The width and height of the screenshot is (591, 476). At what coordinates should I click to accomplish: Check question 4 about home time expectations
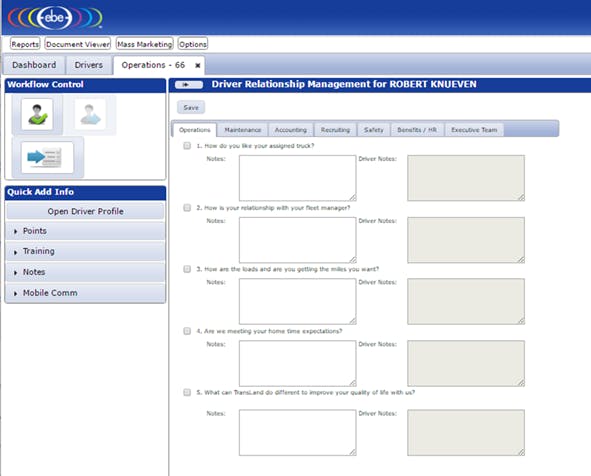click(x=187, y=331)
